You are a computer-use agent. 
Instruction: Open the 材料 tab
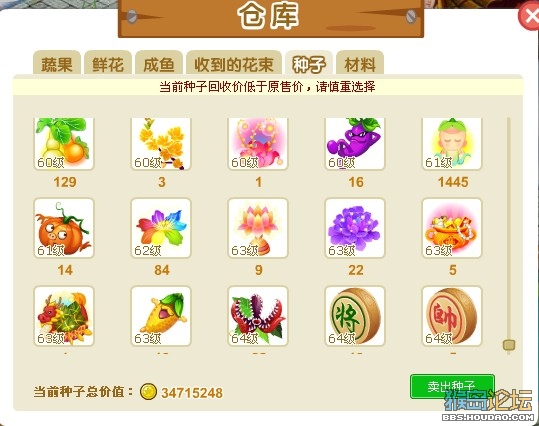point(360,63)
